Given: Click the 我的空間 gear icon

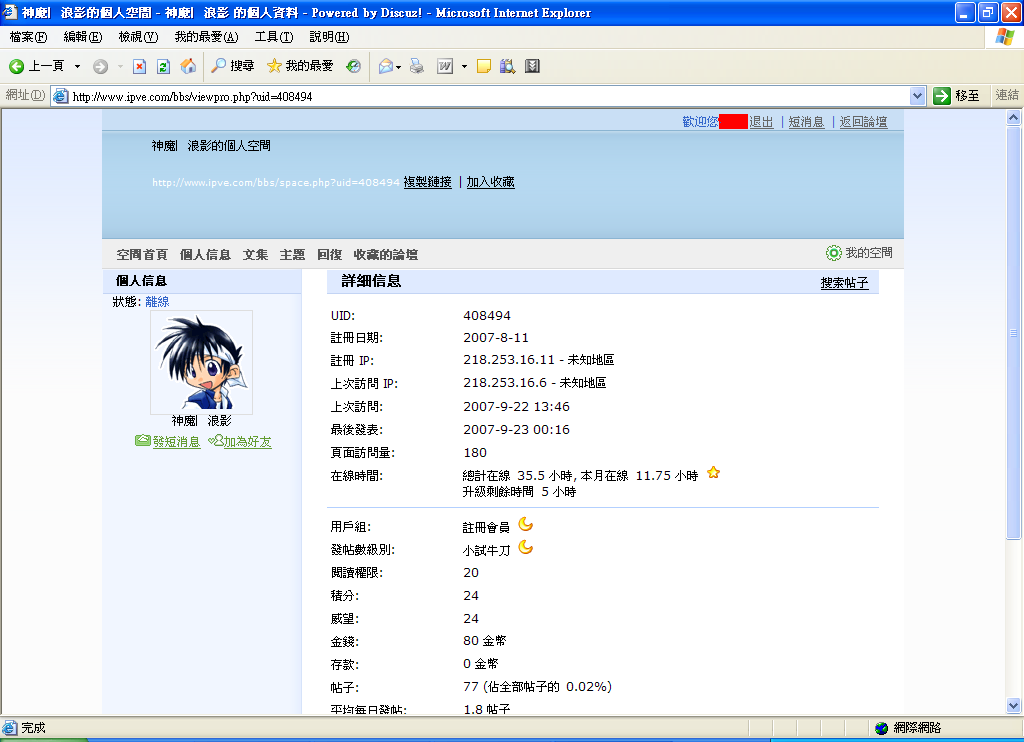Looking at the screenshot, I should (833, 253).
